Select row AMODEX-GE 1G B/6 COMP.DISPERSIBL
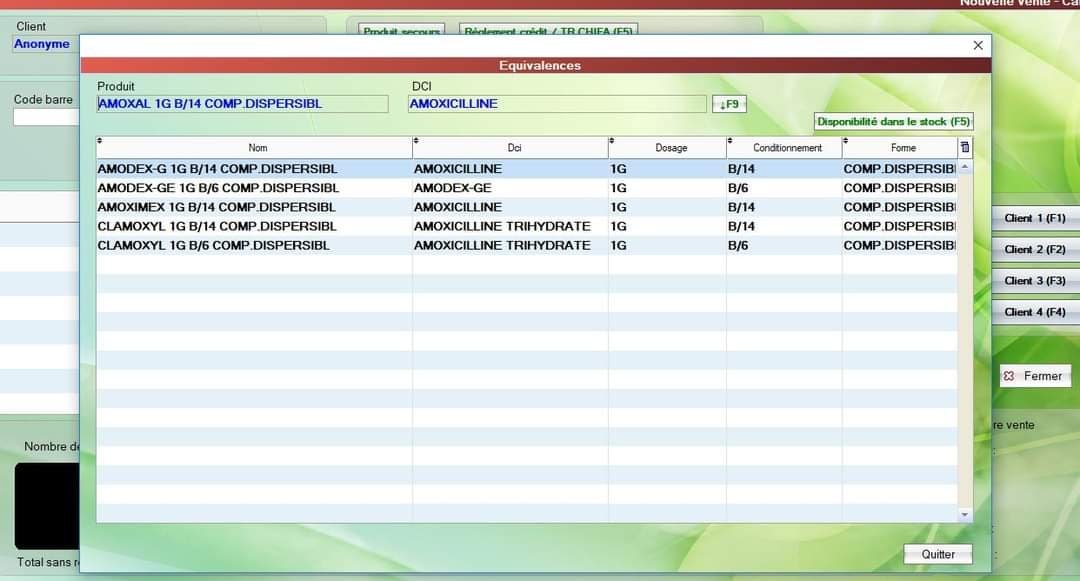This screenshot has width=1080, height=581. [527, 188]
